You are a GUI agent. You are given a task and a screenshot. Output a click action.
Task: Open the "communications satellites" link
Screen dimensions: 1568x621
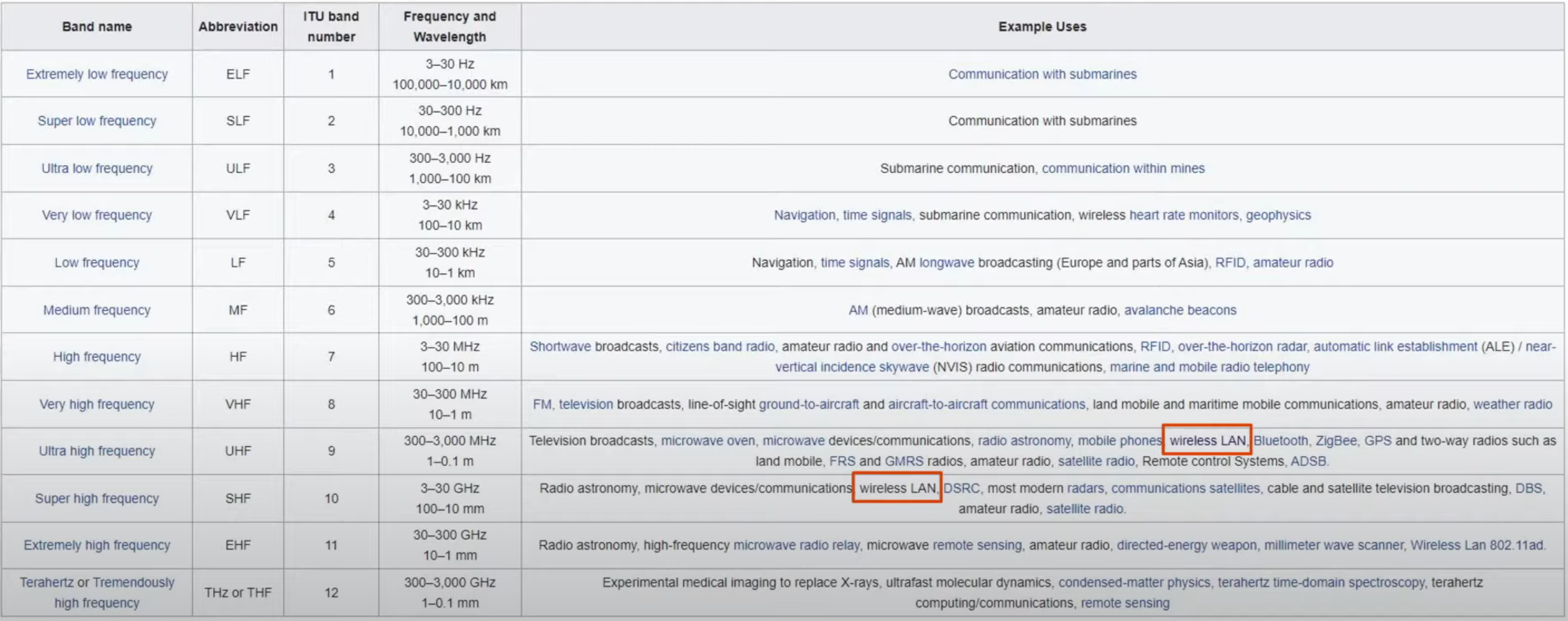(1185, 488)
